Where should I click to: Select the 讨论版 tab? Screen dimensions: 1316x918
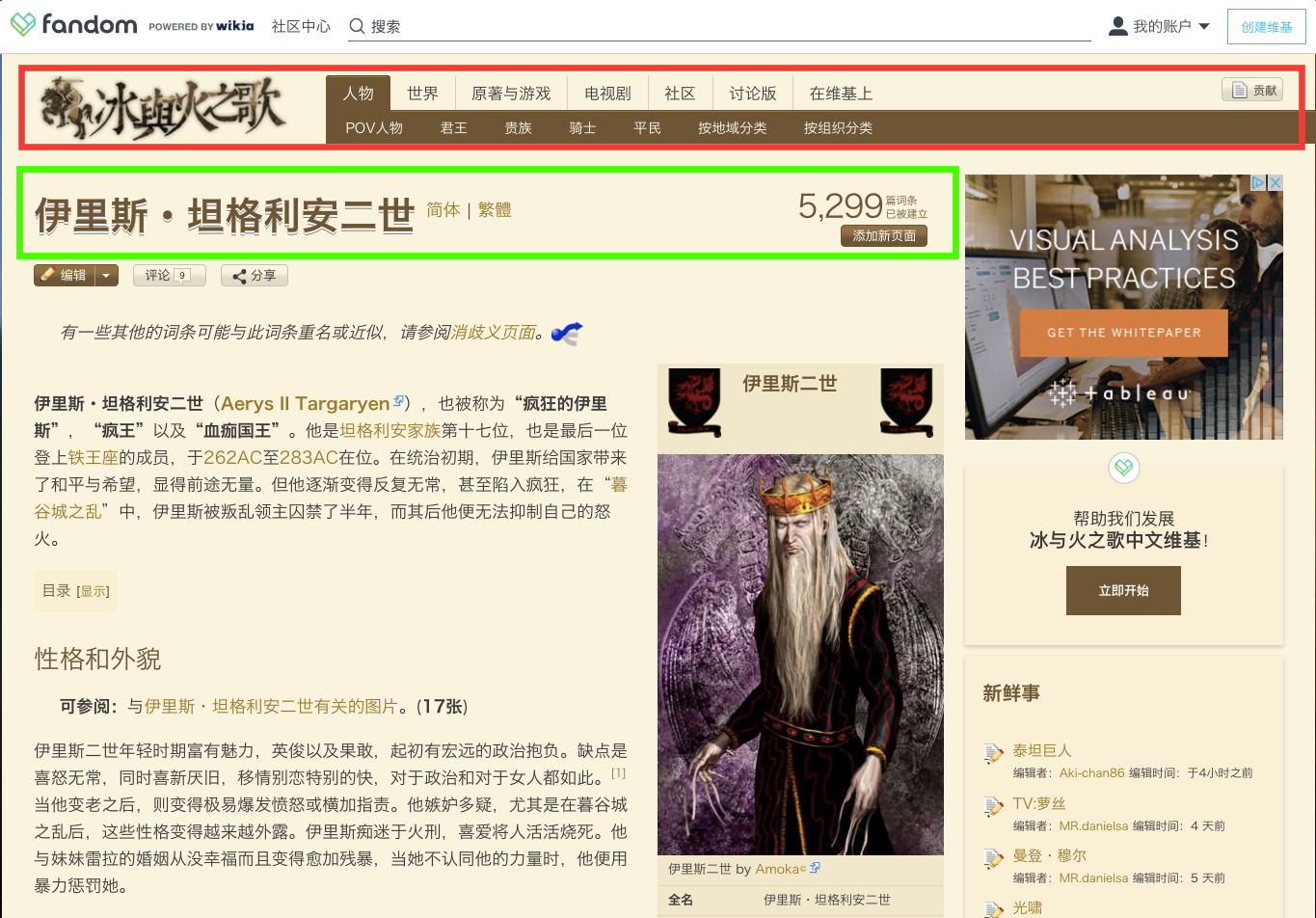pyautogui.click(x=753, y=94)
